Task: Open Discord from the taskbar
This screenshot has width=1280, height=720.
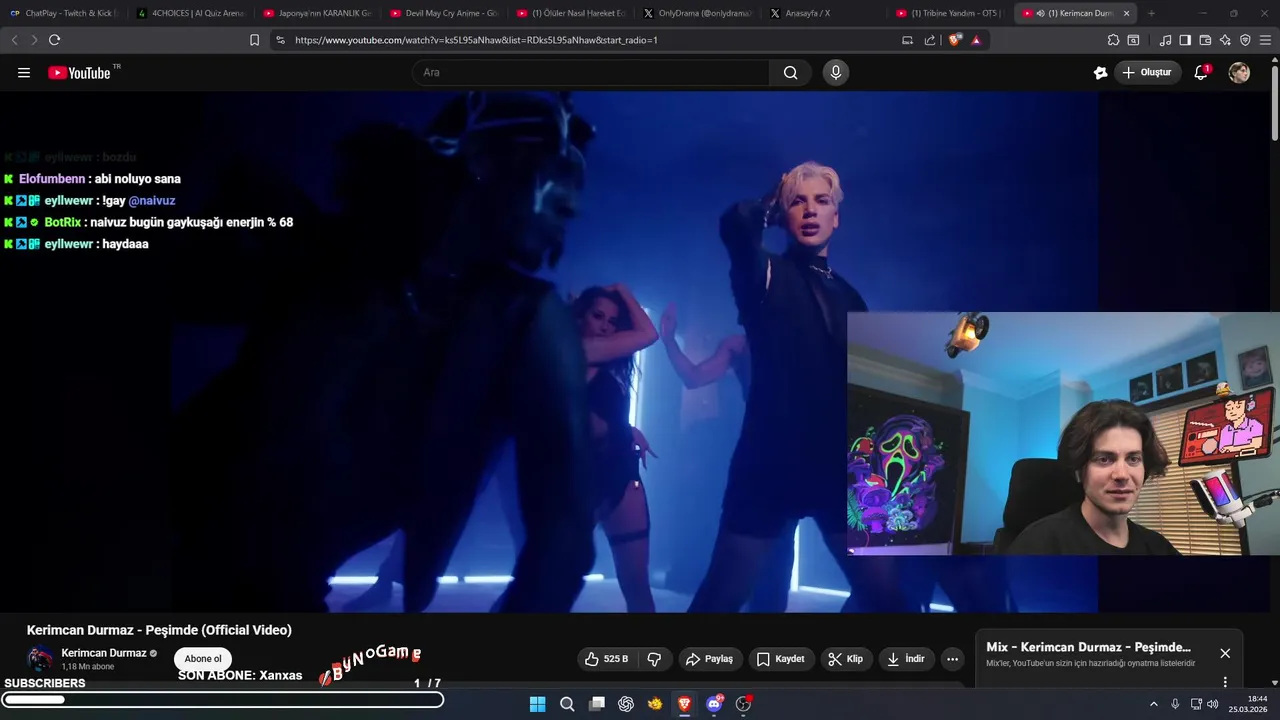Action: coord(714,704)
